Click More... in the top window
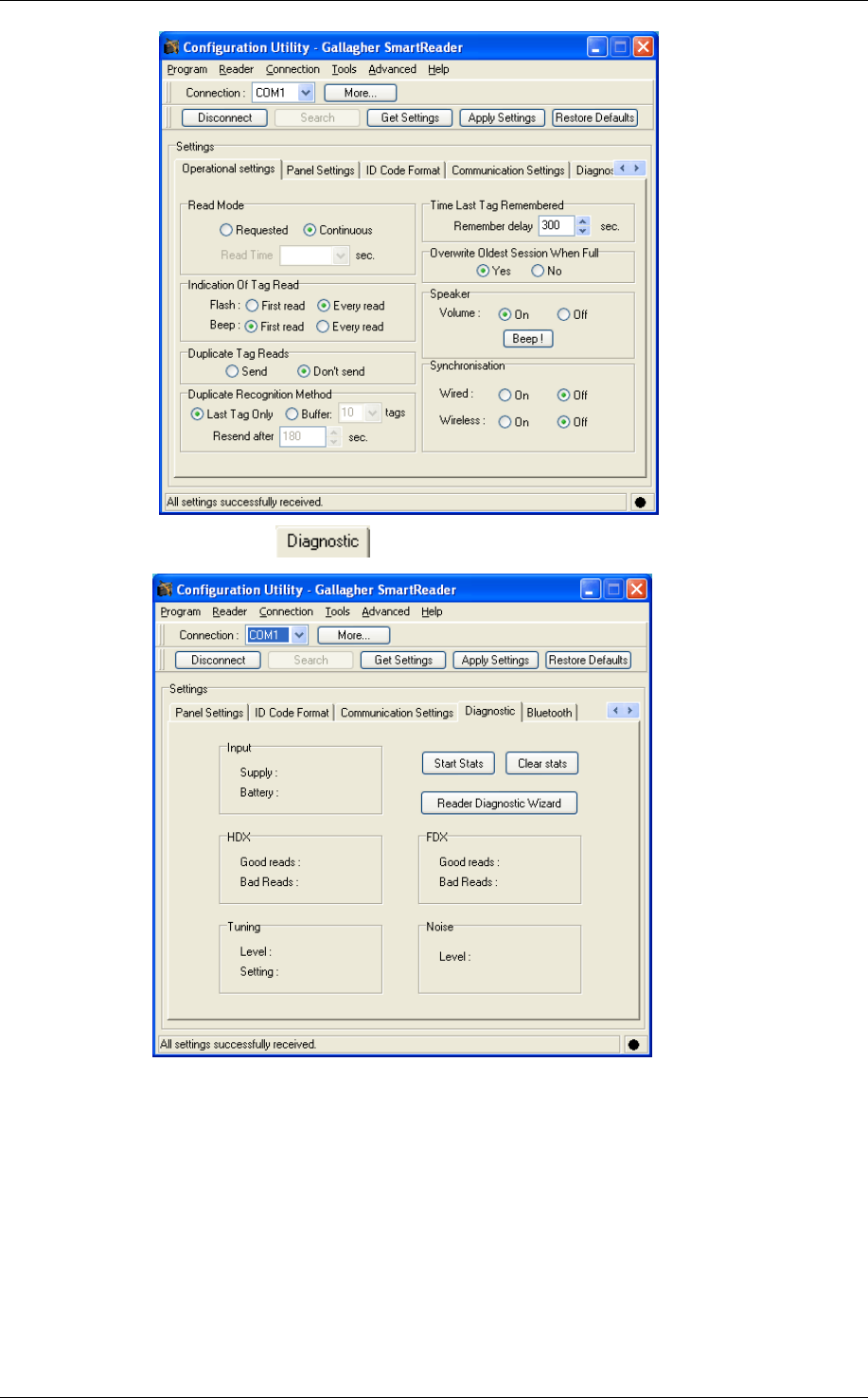868x1398 pixels. click(361, 93)
